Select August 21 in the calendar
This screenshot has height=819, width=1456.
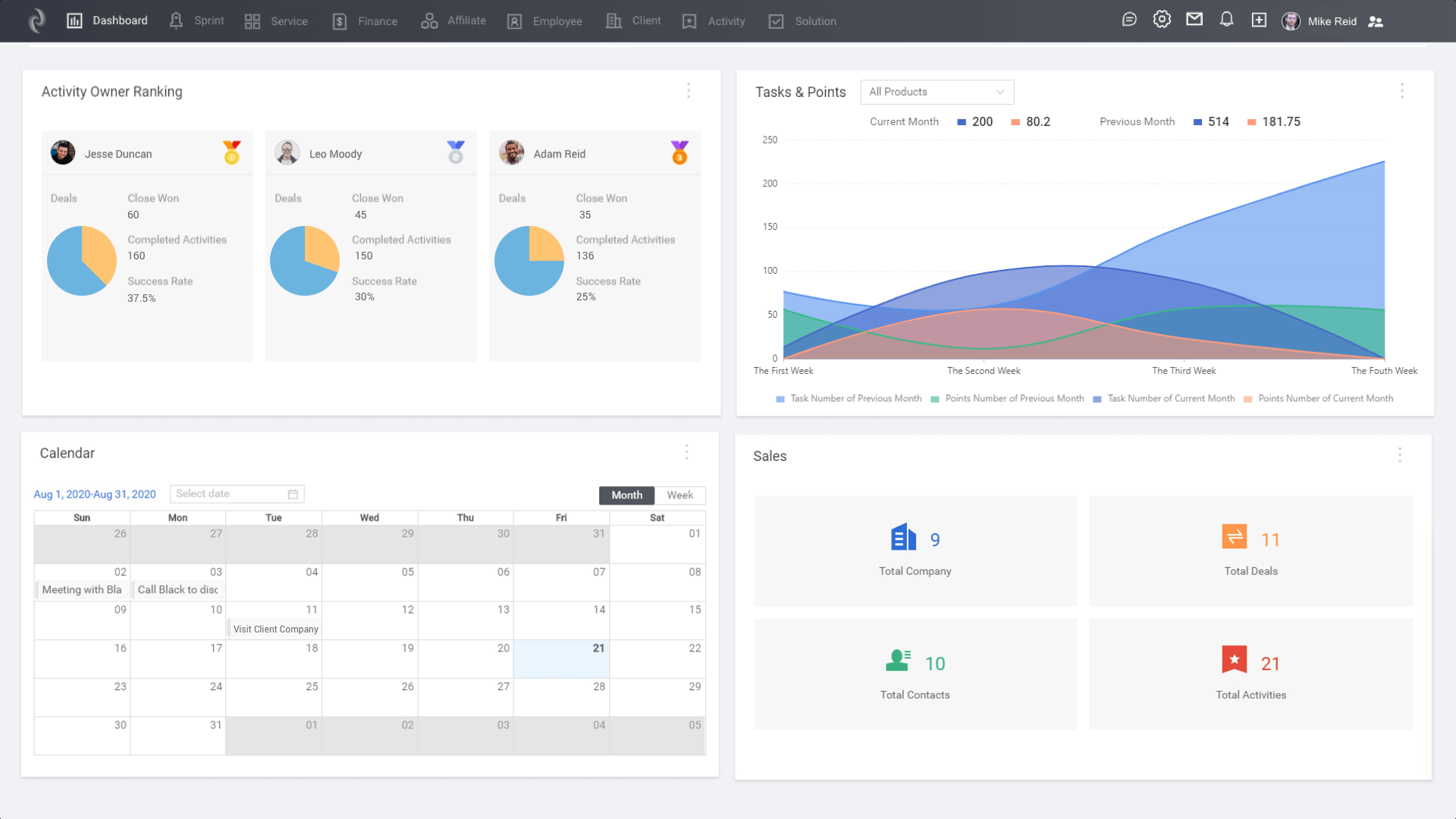click(561, 658)
